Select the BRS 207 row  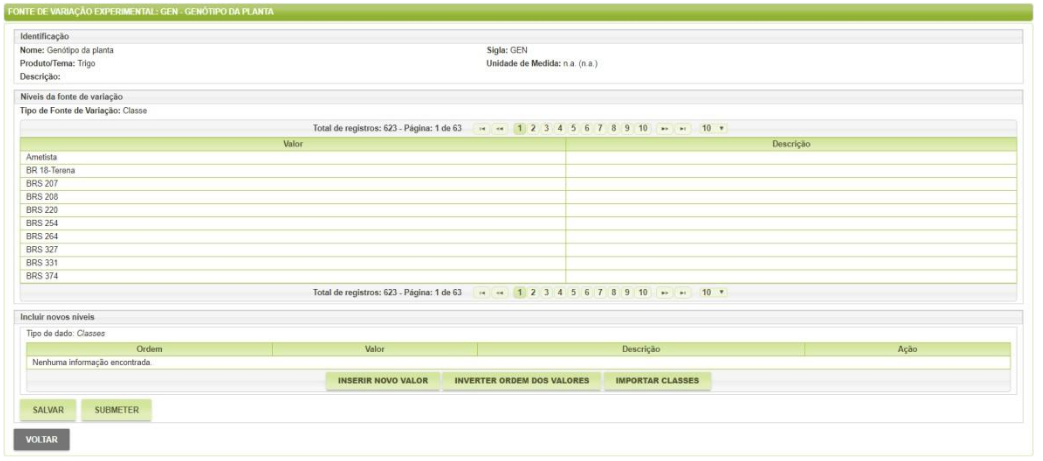click(518, 184)
